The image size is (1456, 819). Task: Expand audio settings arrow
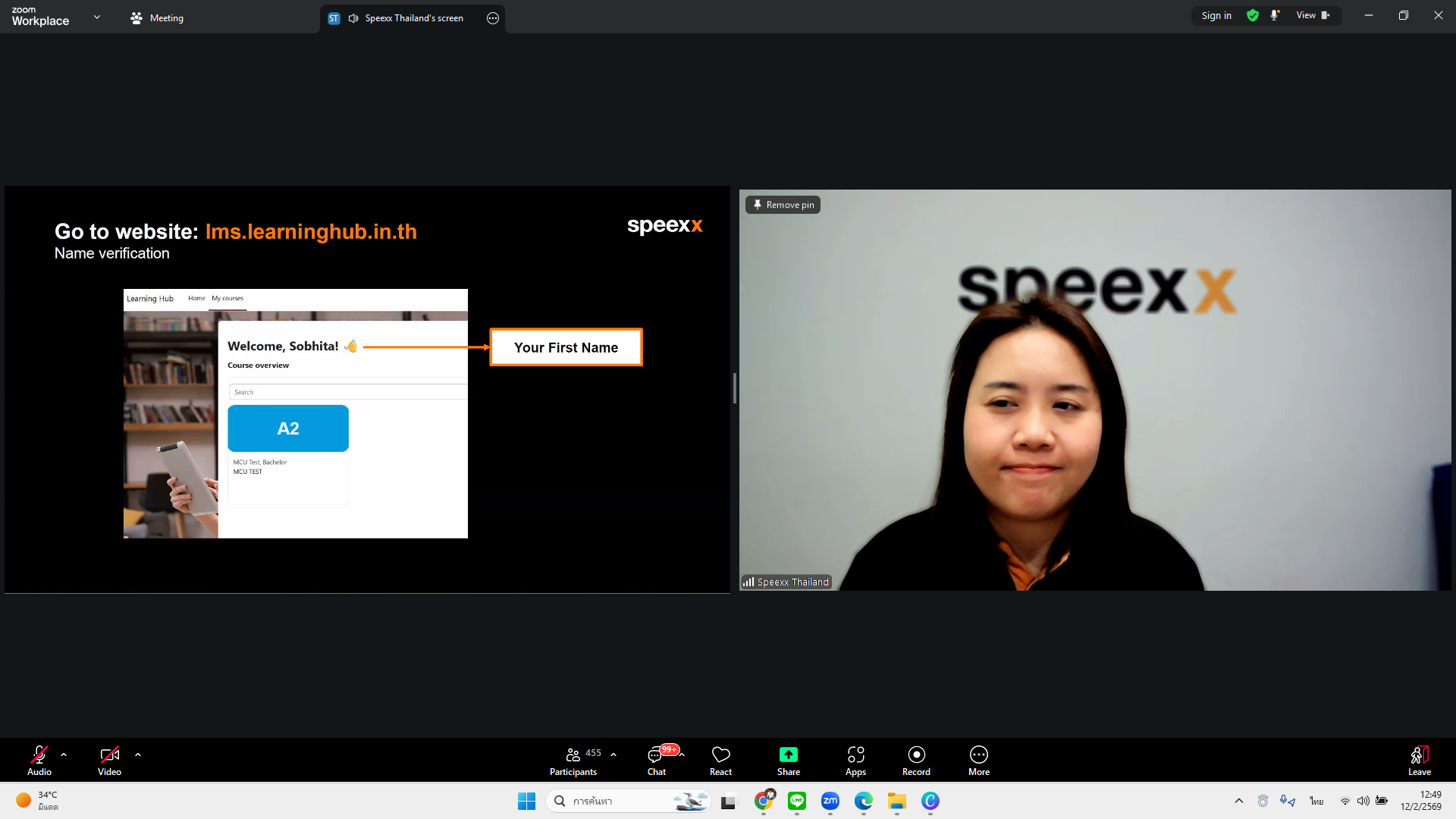pyautogui.click(x=64, y=755)
